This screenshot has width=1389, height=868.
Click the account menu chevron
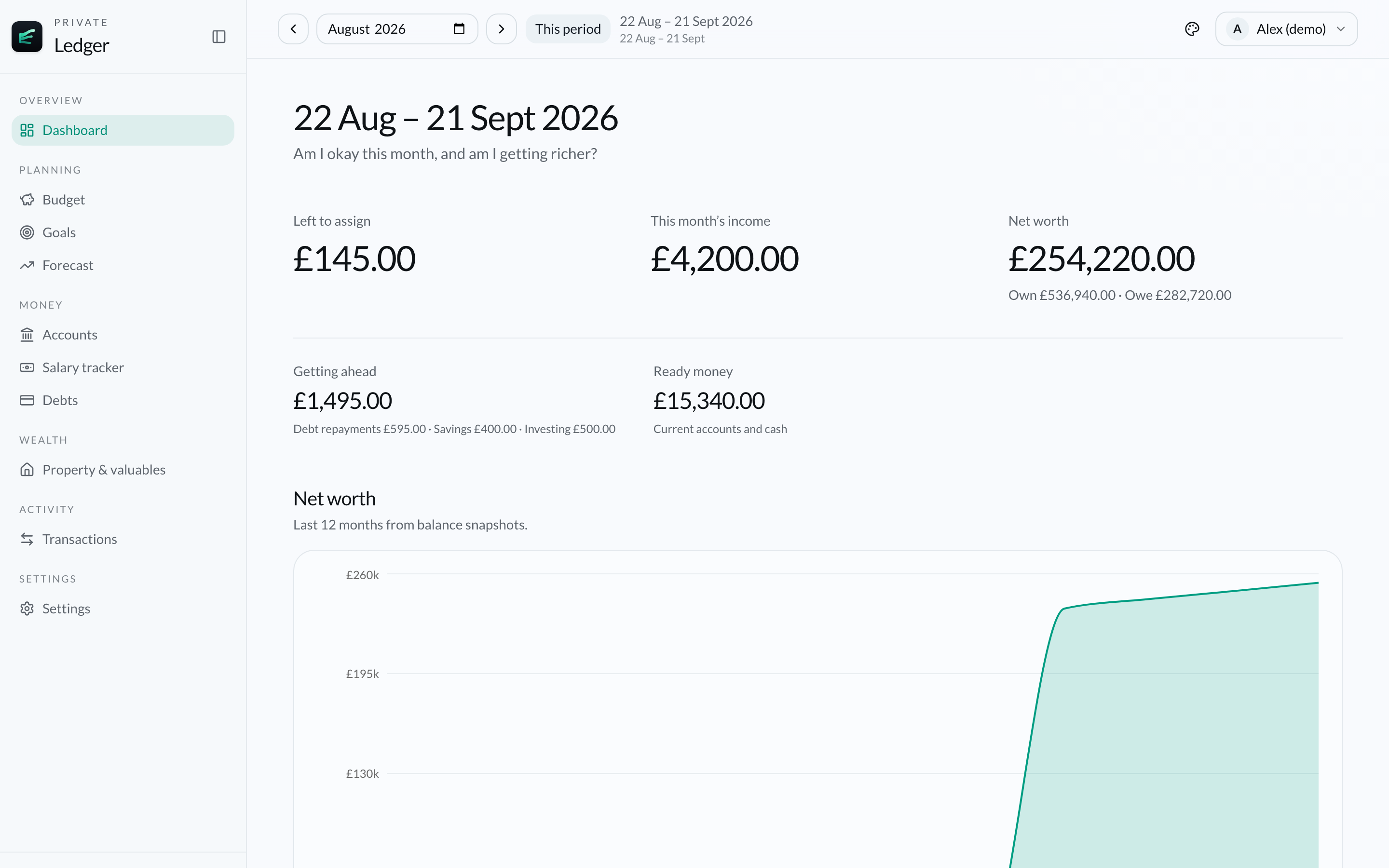coord(1341,29)
